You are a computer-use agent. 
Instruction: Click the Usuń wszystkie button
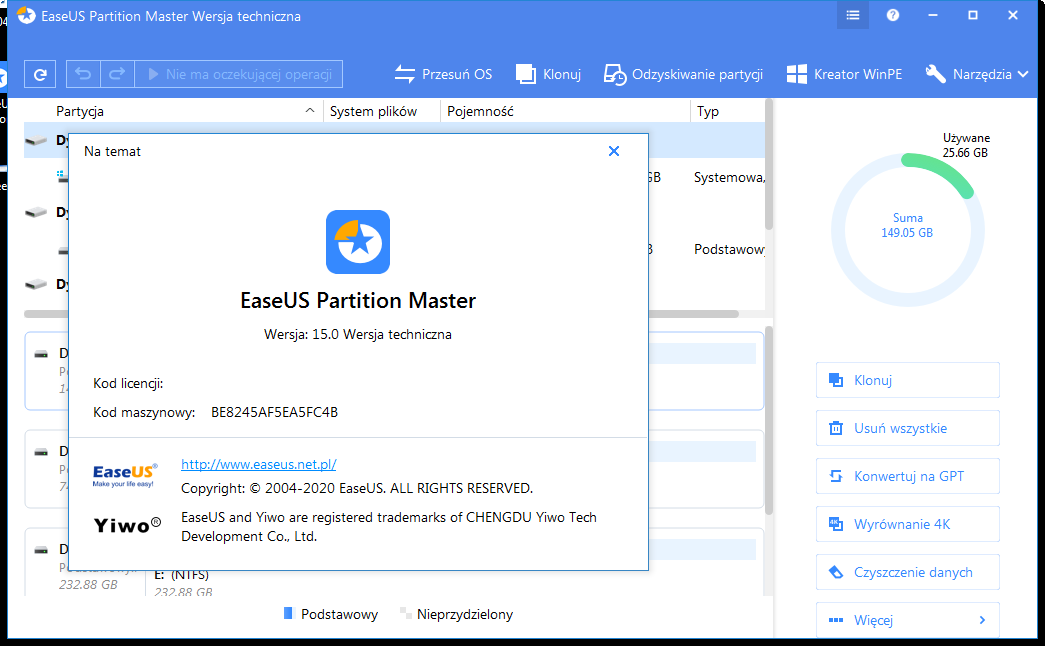[x=908, y=428]
